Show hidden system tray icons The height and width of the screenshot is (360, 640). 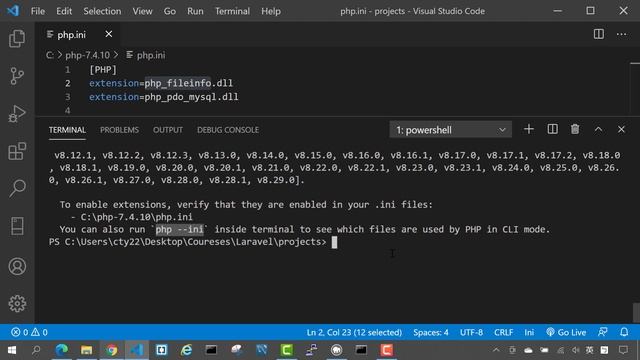[496, 350]
